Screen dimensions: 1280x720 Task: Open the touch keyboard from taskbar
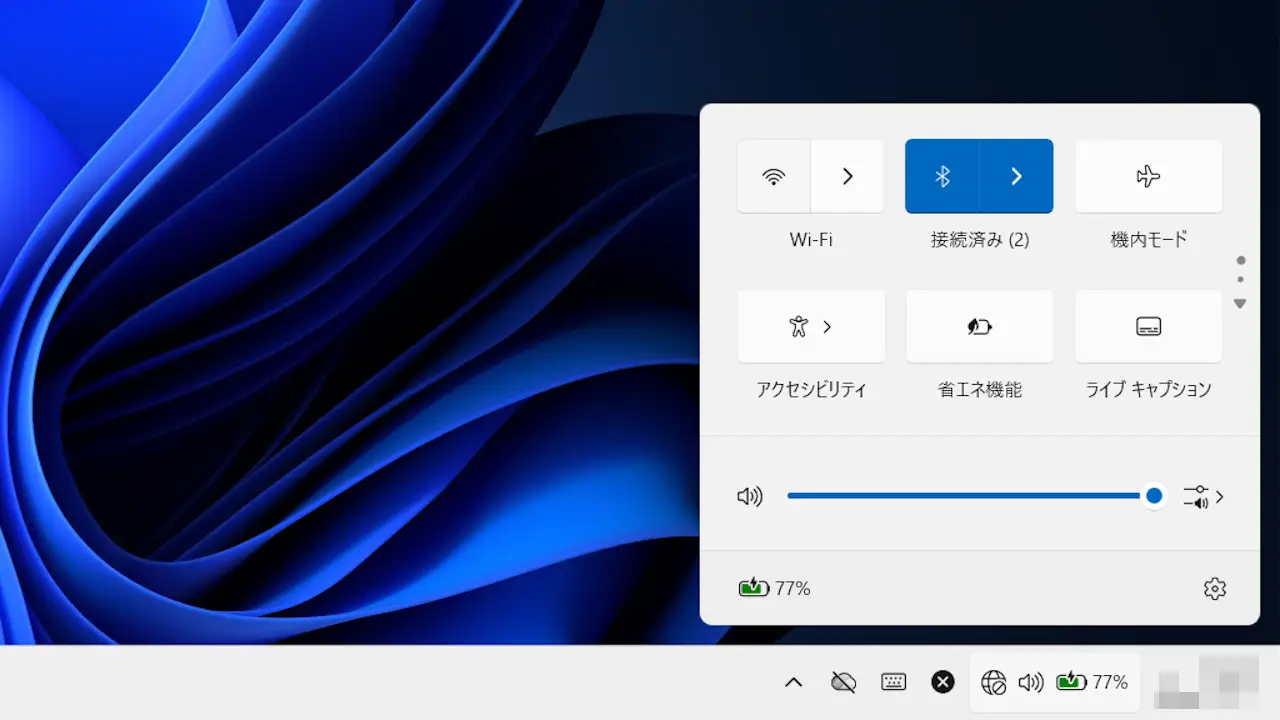click(893, 682)
